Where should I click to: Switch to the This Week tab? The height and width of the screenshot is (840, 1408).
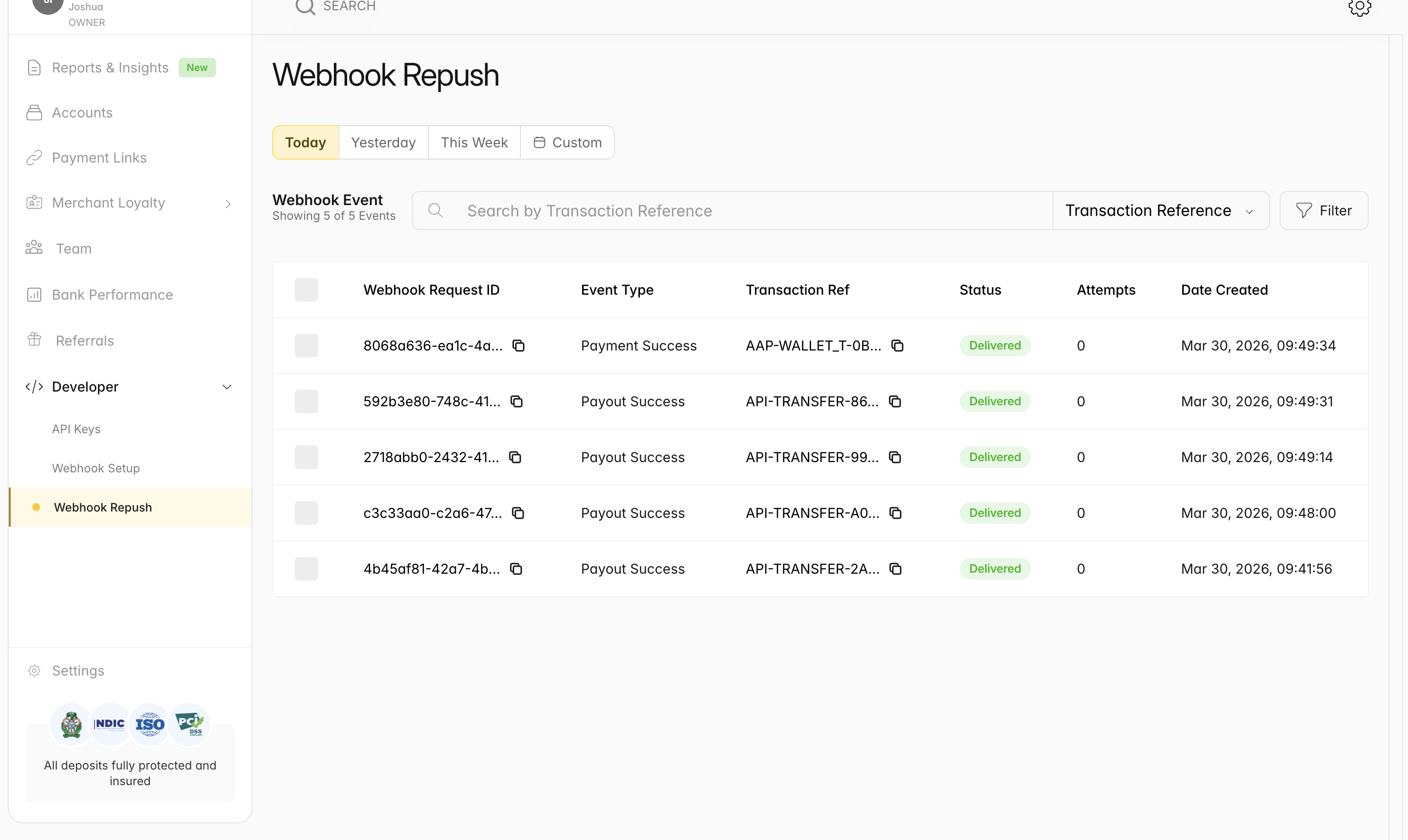point(474,142)
